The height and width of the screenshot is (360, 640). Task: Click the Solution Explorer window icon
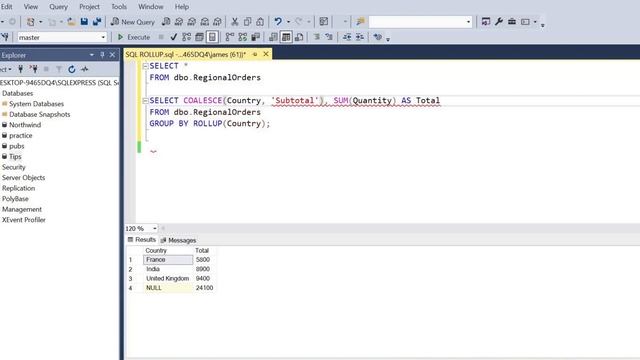(486, 22)
